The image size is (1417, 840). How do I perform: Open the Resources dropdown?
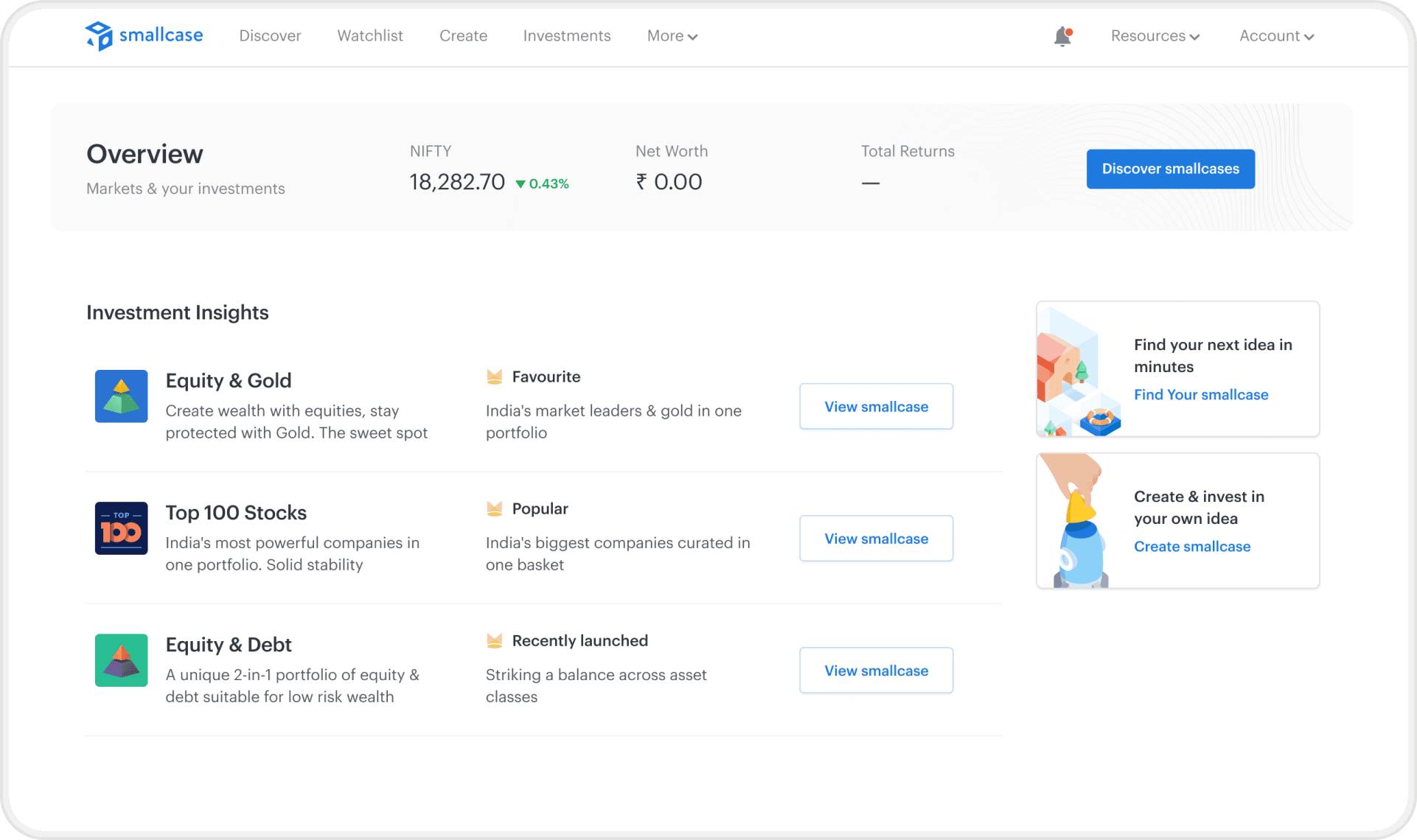click(x=1155, y=36)
